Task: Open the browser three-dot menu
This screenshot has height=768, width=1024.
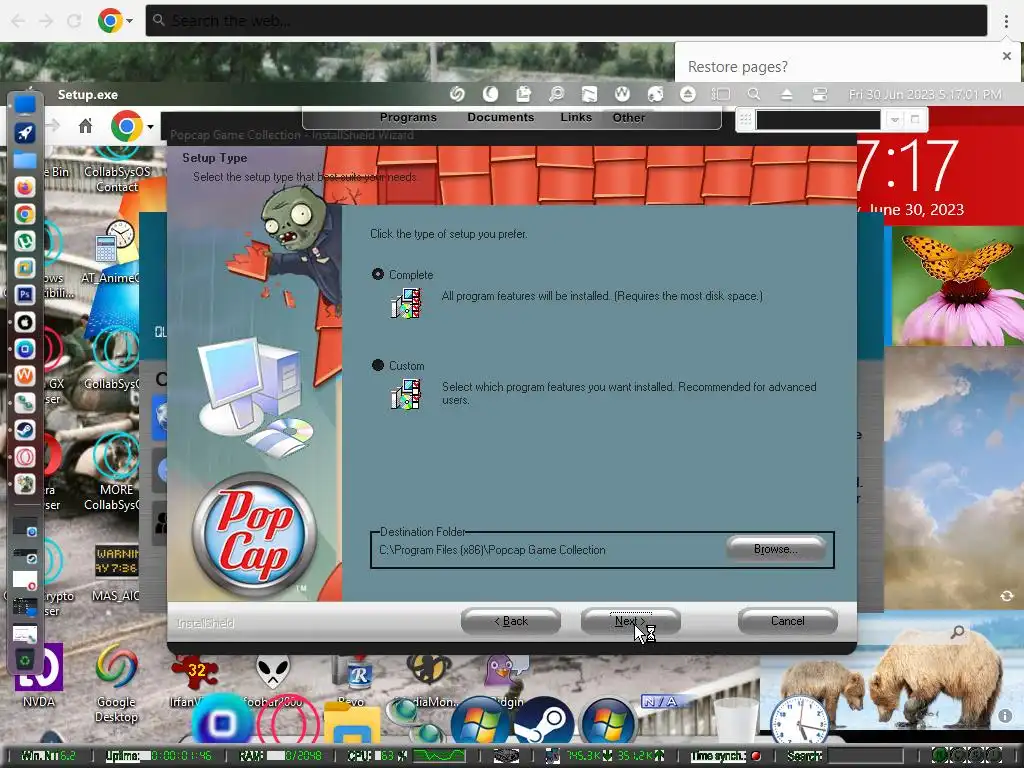Action: [x=1006, y=21]
